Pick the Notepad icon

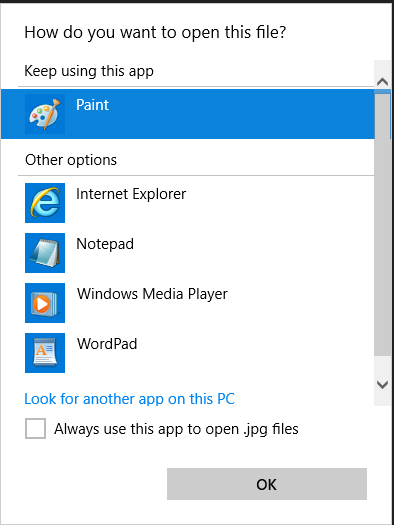click(x=45, y=253)
